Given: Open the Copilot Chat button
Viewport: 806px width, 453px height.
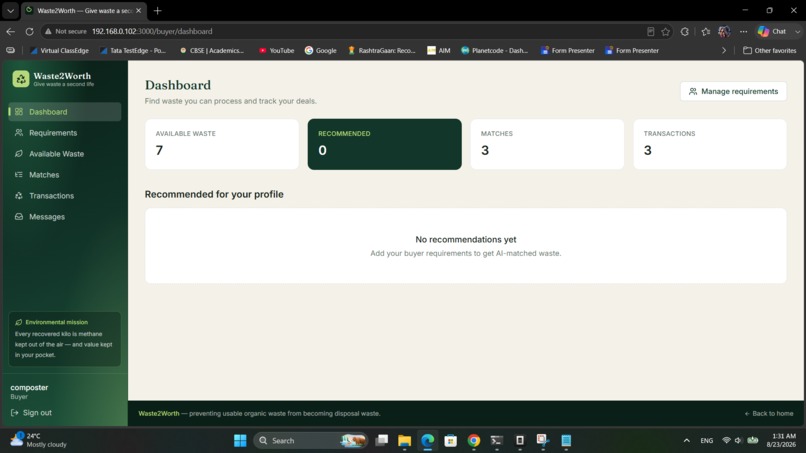Looking at the screenshot, I should pyautogui.click(x=773, y=31).
